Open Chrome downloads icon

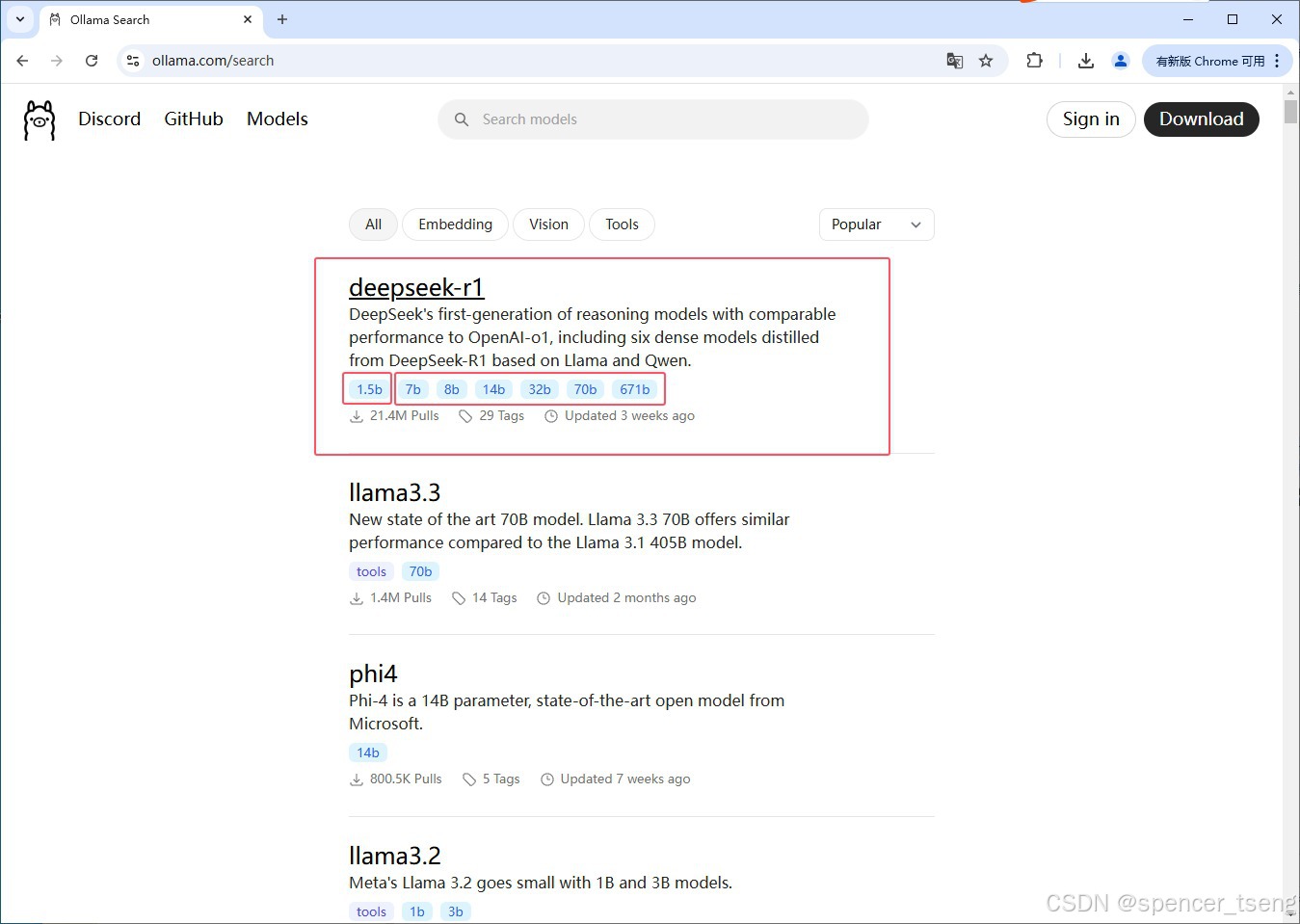pyautogui.click(x=1086, y=61)
